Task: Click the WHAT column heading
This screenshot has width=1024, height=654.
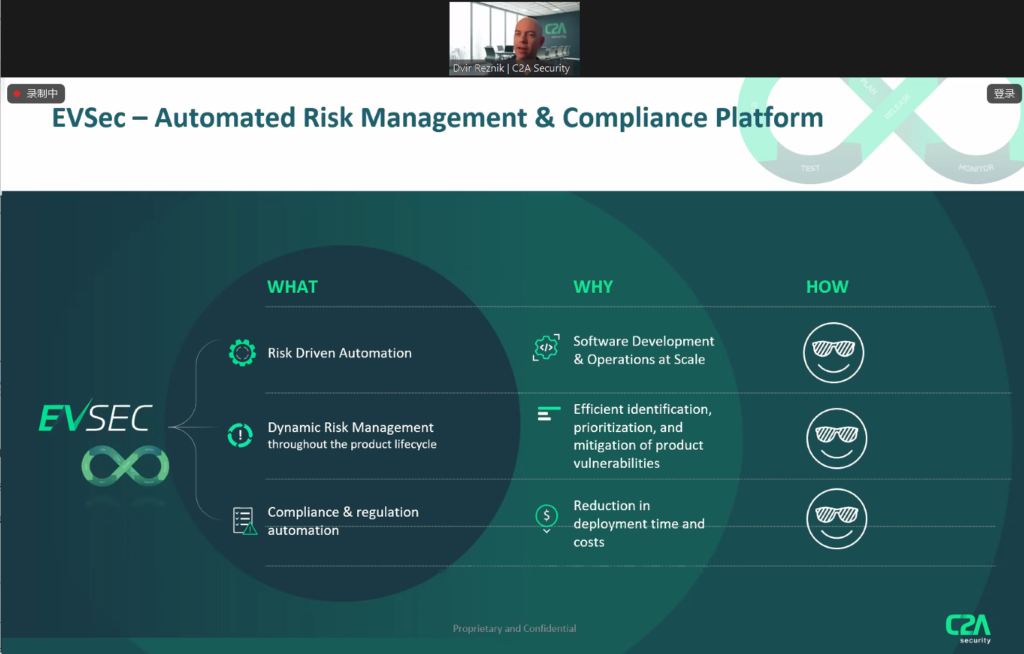Action: (292, 287)
